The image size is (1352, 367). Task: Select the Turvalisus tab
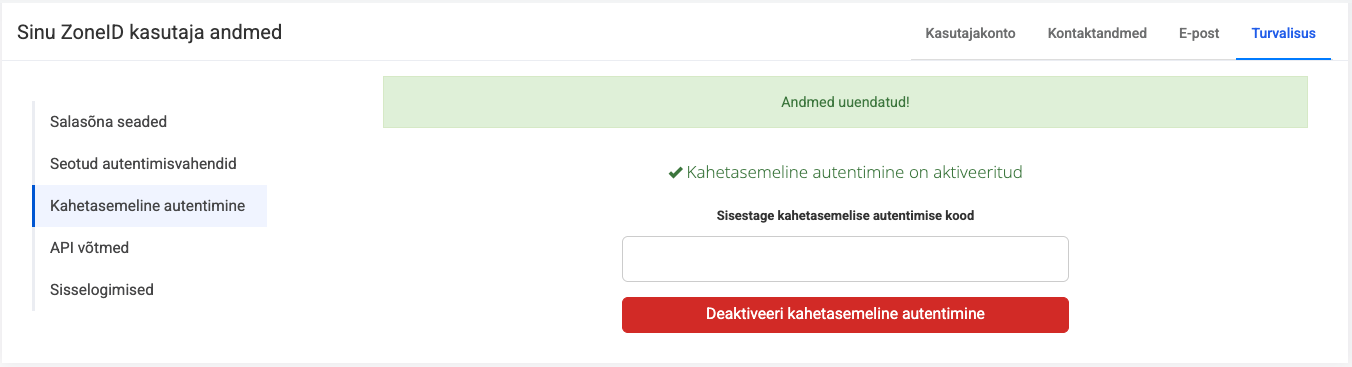[x=1283, y=33]
